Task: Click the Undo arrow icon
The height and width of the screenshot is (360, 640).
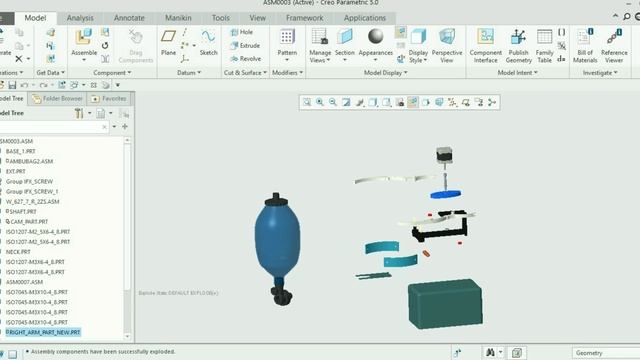Action: [x=24, y=85]
